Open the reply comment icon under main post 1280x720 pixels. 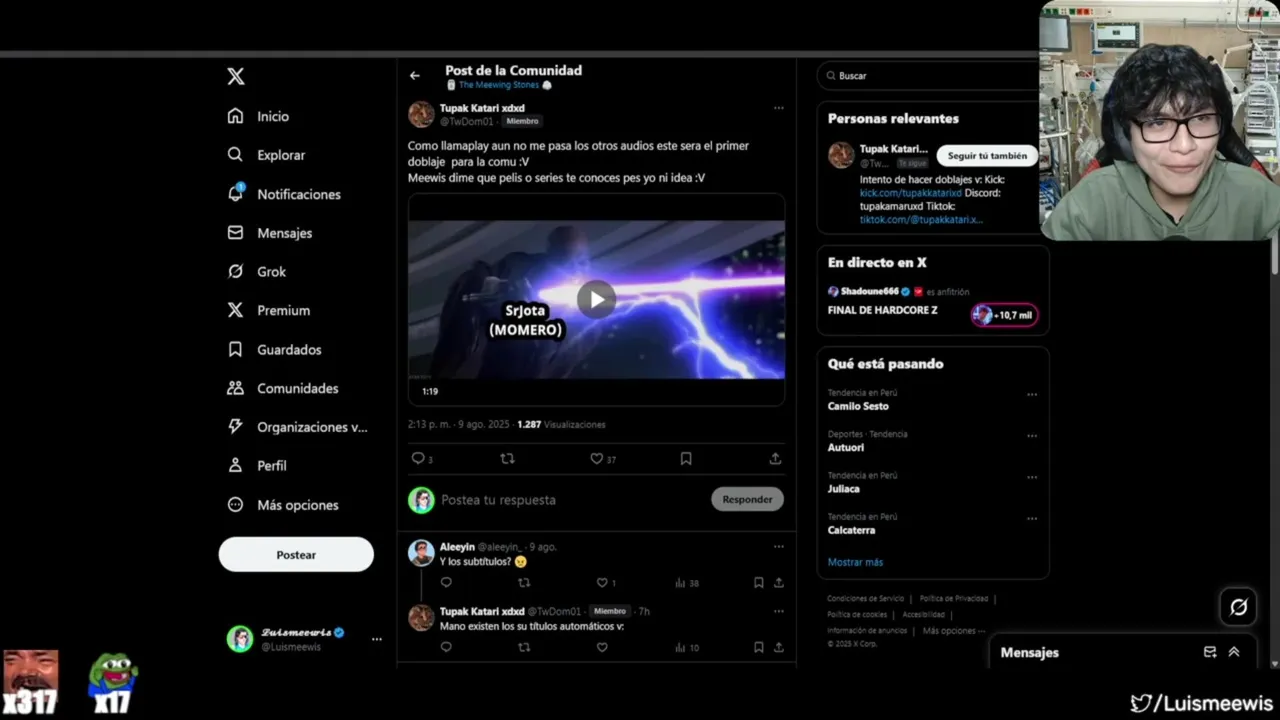click(418, 459)
